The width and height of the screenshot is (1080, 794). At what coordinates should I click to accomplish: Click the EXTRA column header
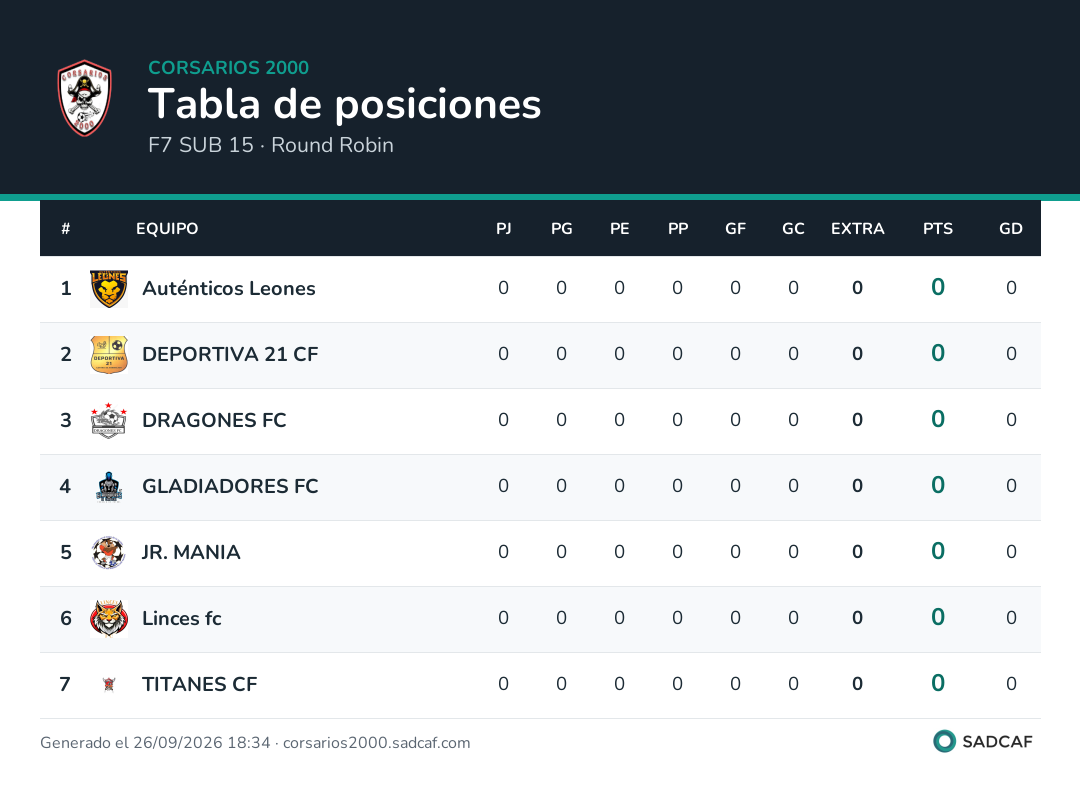(857, 229)
